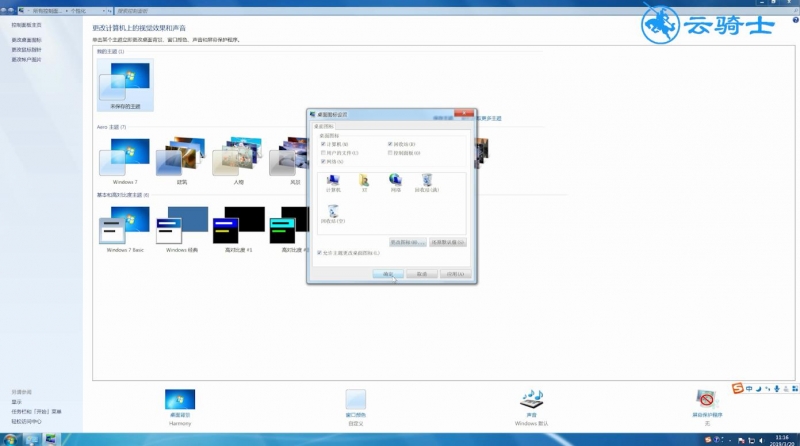Open the 更改桌面图标 sidebar link
The image size is (800, 446).
pyautogui.click(x=27, y=40)
